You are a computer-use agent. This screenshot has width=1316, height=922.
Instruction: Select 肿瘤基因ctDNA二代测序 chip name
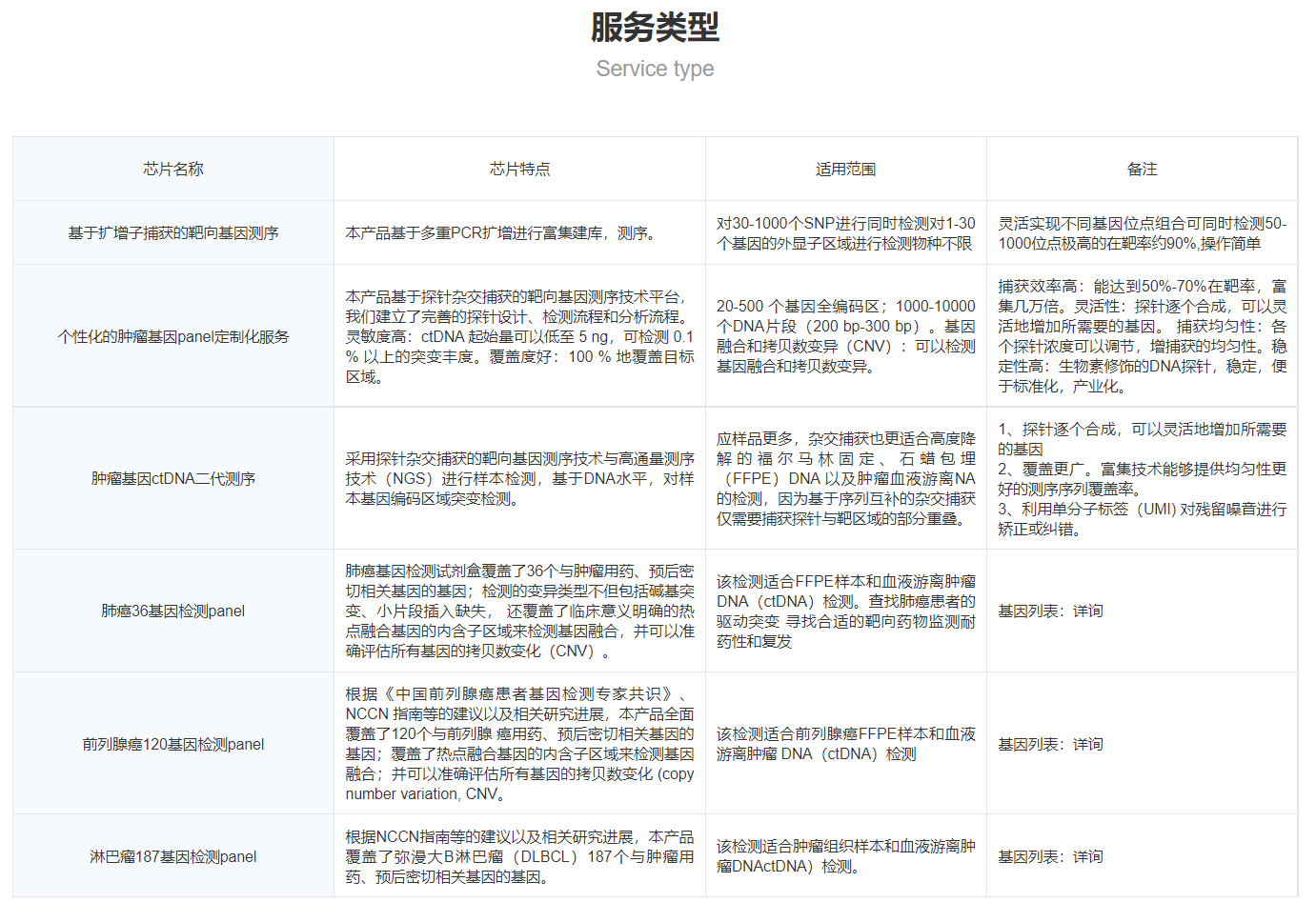[x=173, y=478]
